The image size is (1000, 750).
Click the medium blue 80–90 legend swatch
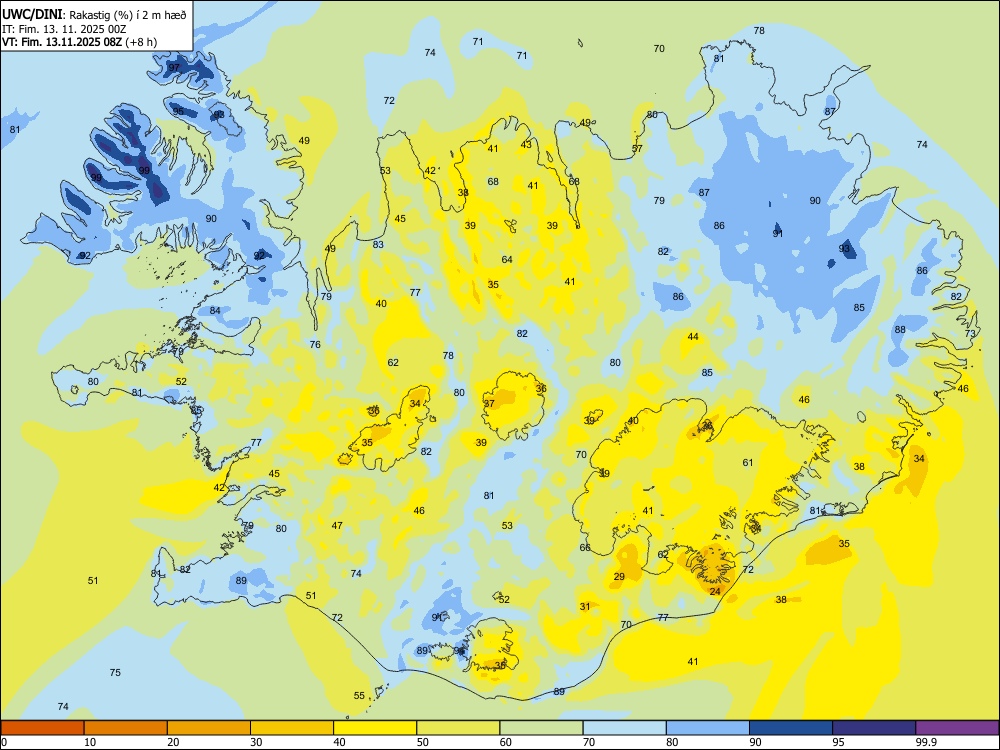coord(708,728)
